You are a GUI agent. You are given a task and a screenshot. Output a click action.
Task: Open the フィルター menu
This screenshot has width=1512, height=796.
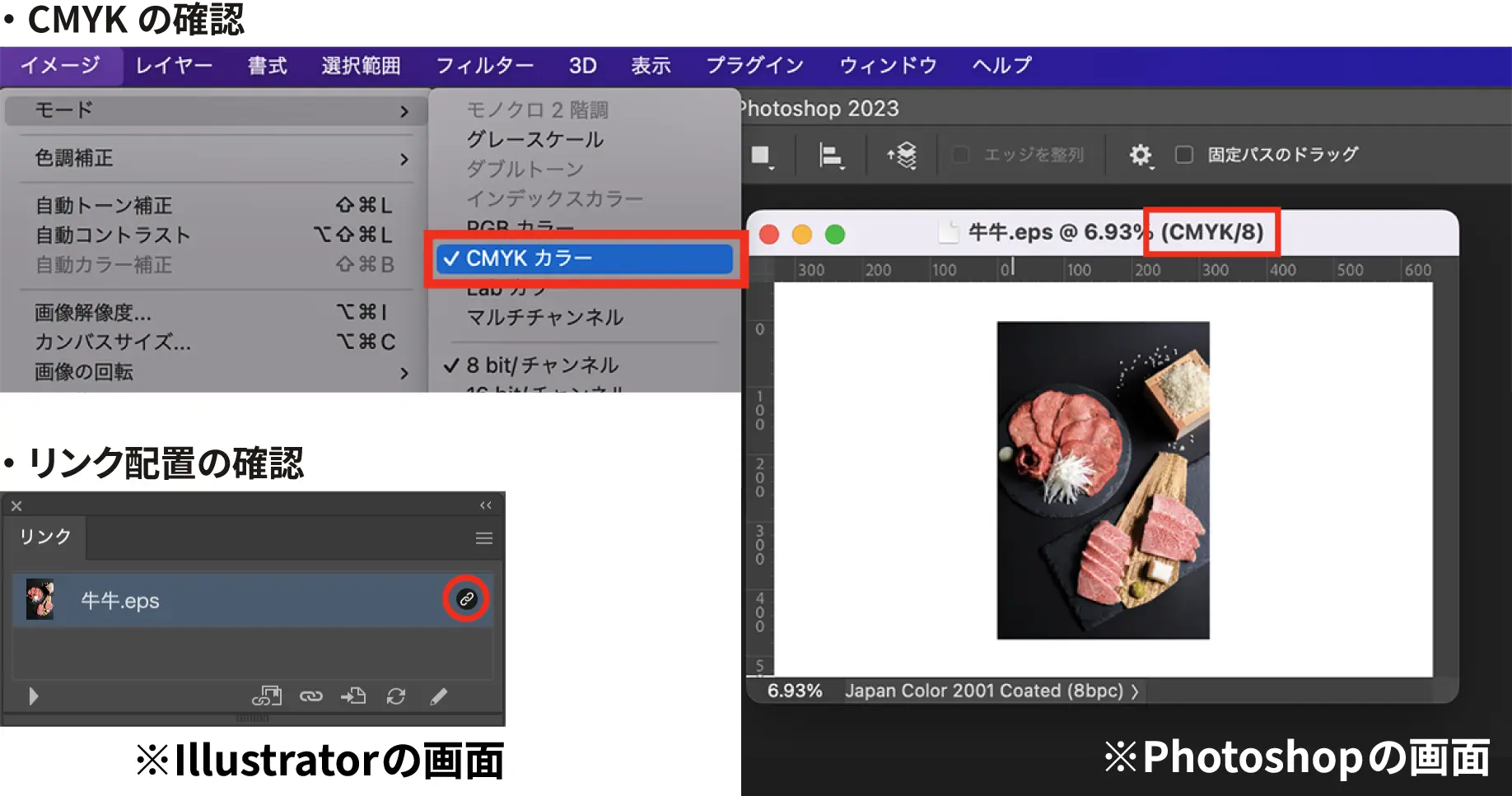(x=486, y=65)
